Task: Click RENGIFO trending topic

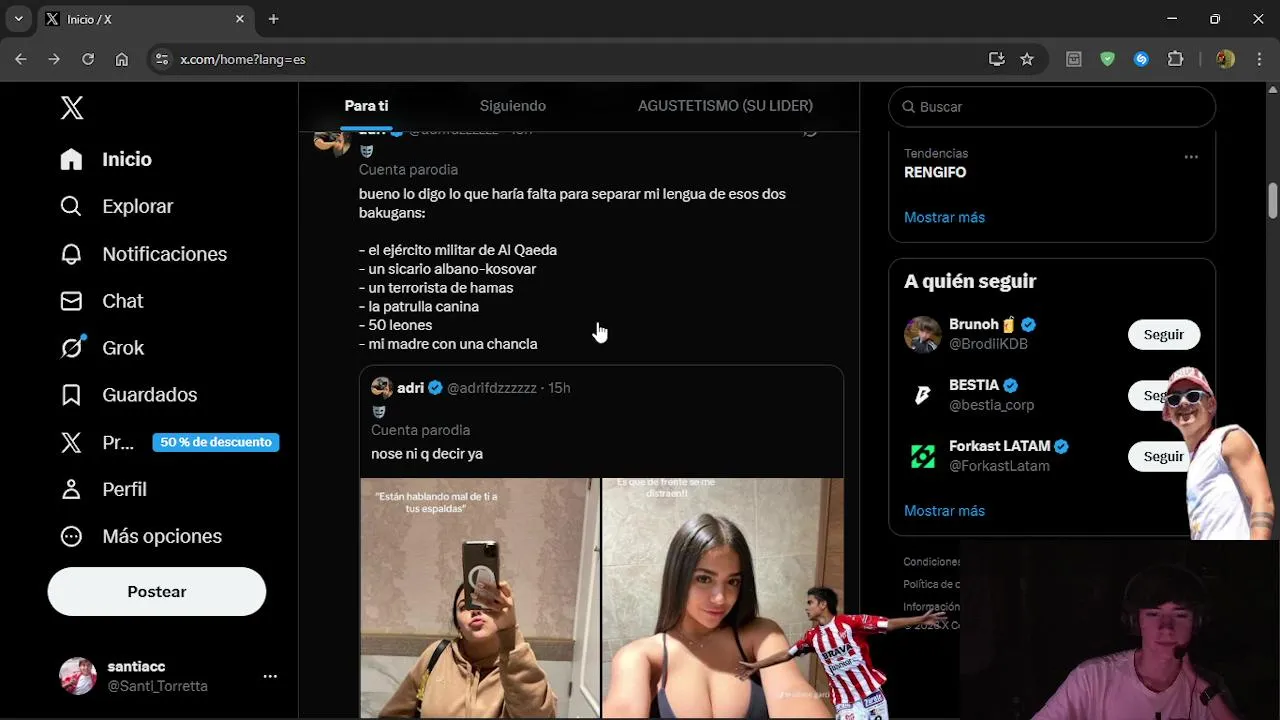Action: click(x=935, y=172)
